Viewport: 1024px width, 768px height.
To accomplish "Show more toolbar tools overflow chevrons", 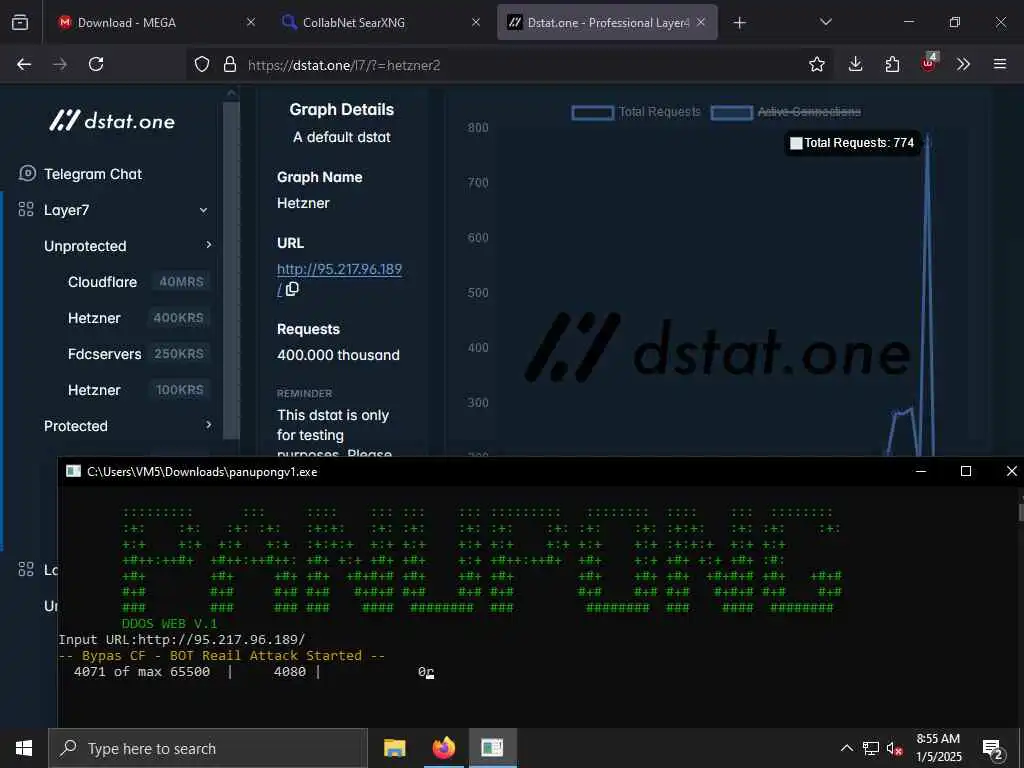I will click(x=963, y=64).
